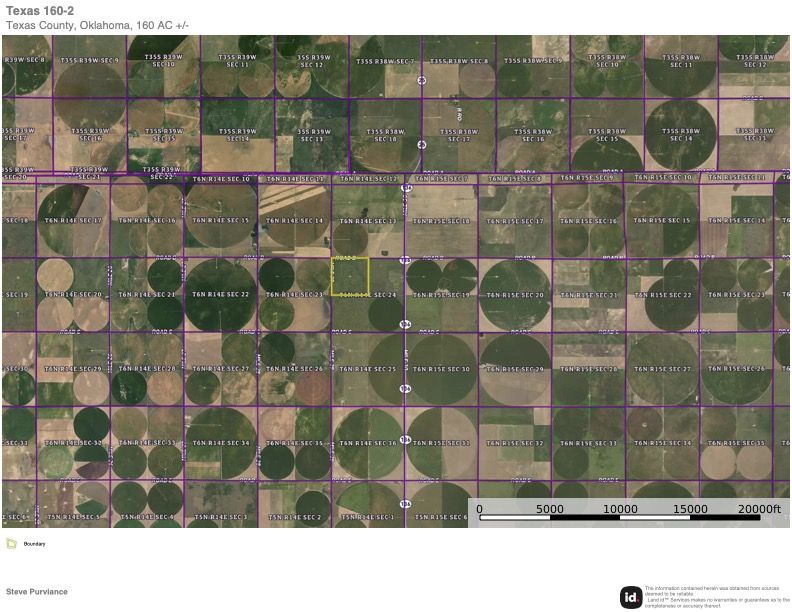This screenshot has width=792, height=612.
Task: Click the yellow Boundary legend icon
Action: [11, 544]
